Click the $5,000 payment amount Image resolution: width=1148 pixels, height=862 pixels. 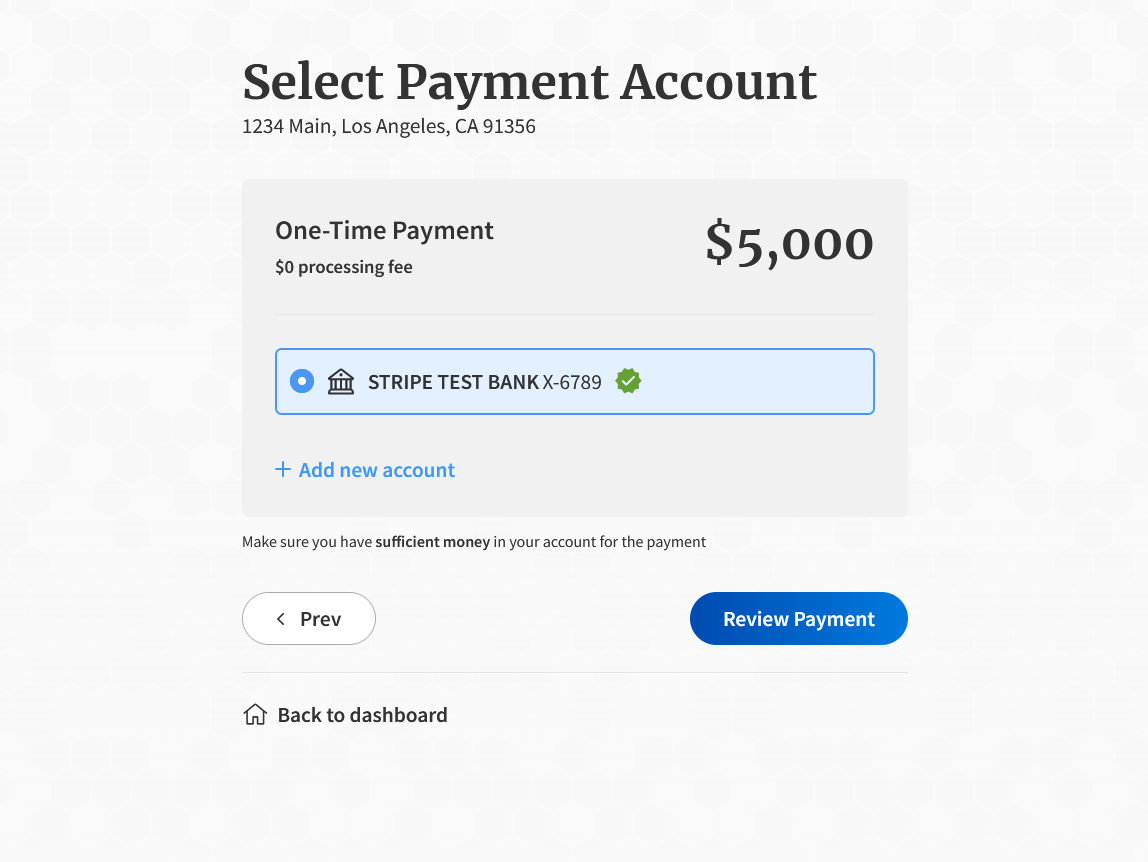point(789,243)
